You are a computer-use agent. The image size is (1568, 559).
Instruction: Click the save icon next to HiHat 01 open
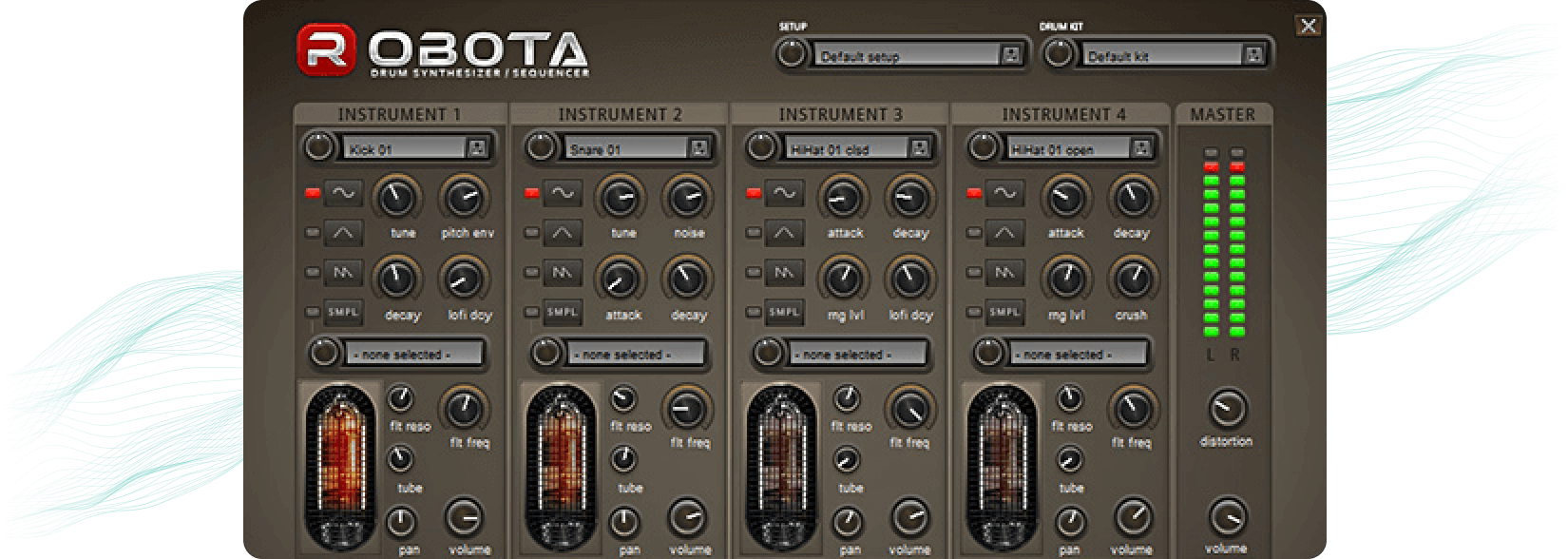[x=1140, y=148]
